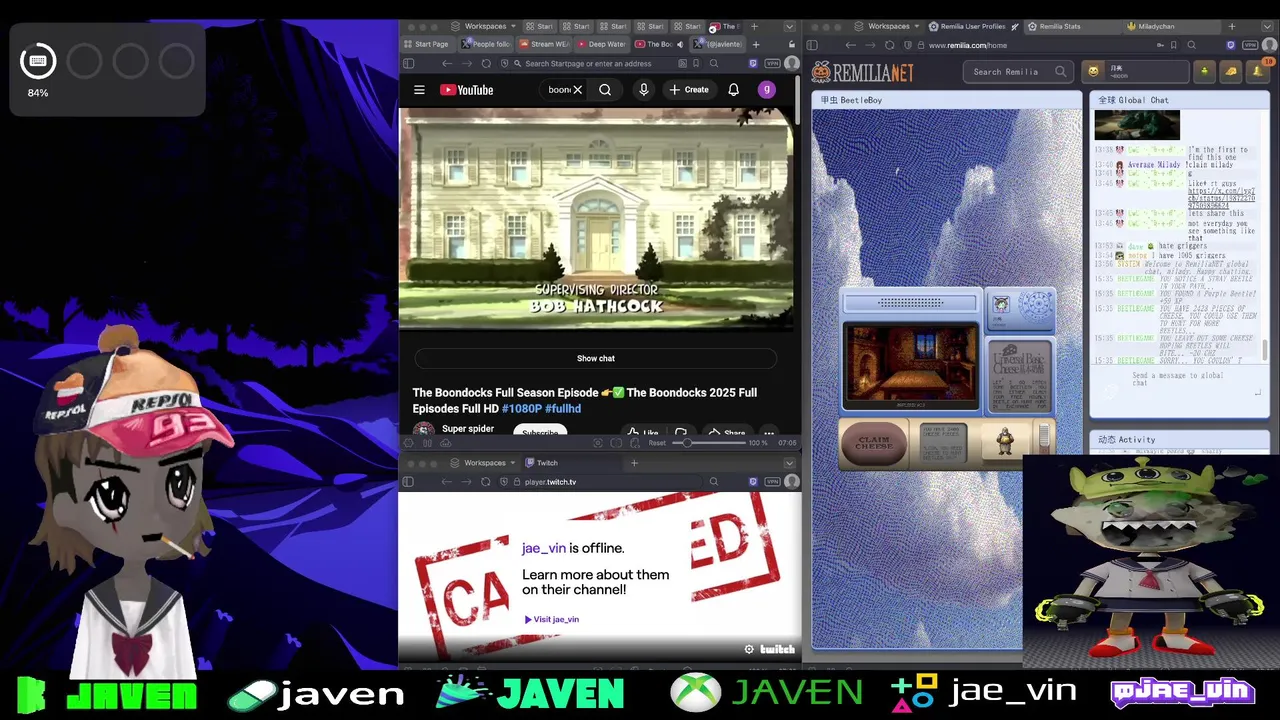Click the Send a message to global chat field
Viewport: 1280px width, 720px height.
[x=1178, y=380]
